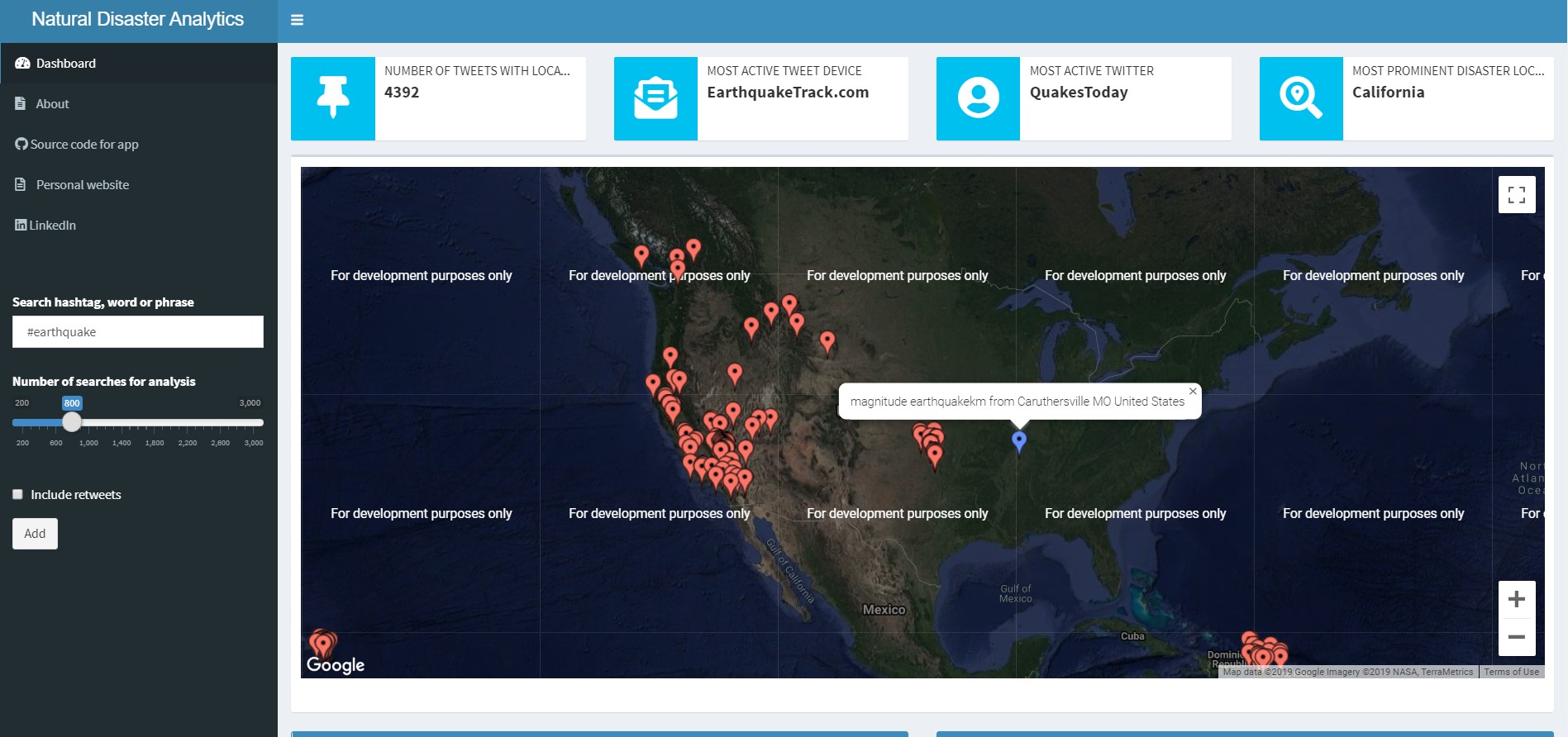
Task: Click the Google logo on map
Action: tap(336, 664)
